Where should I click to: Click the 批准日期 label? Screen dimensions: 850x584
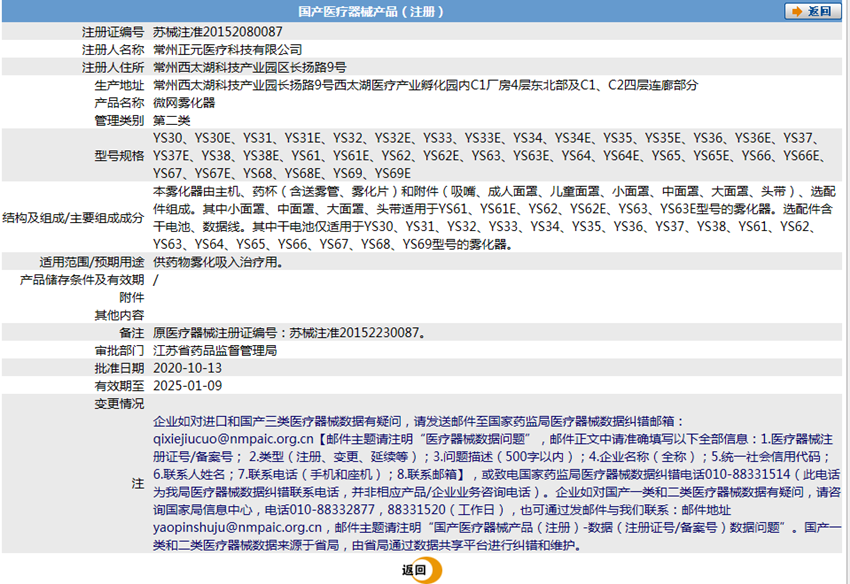coord(119,368)
